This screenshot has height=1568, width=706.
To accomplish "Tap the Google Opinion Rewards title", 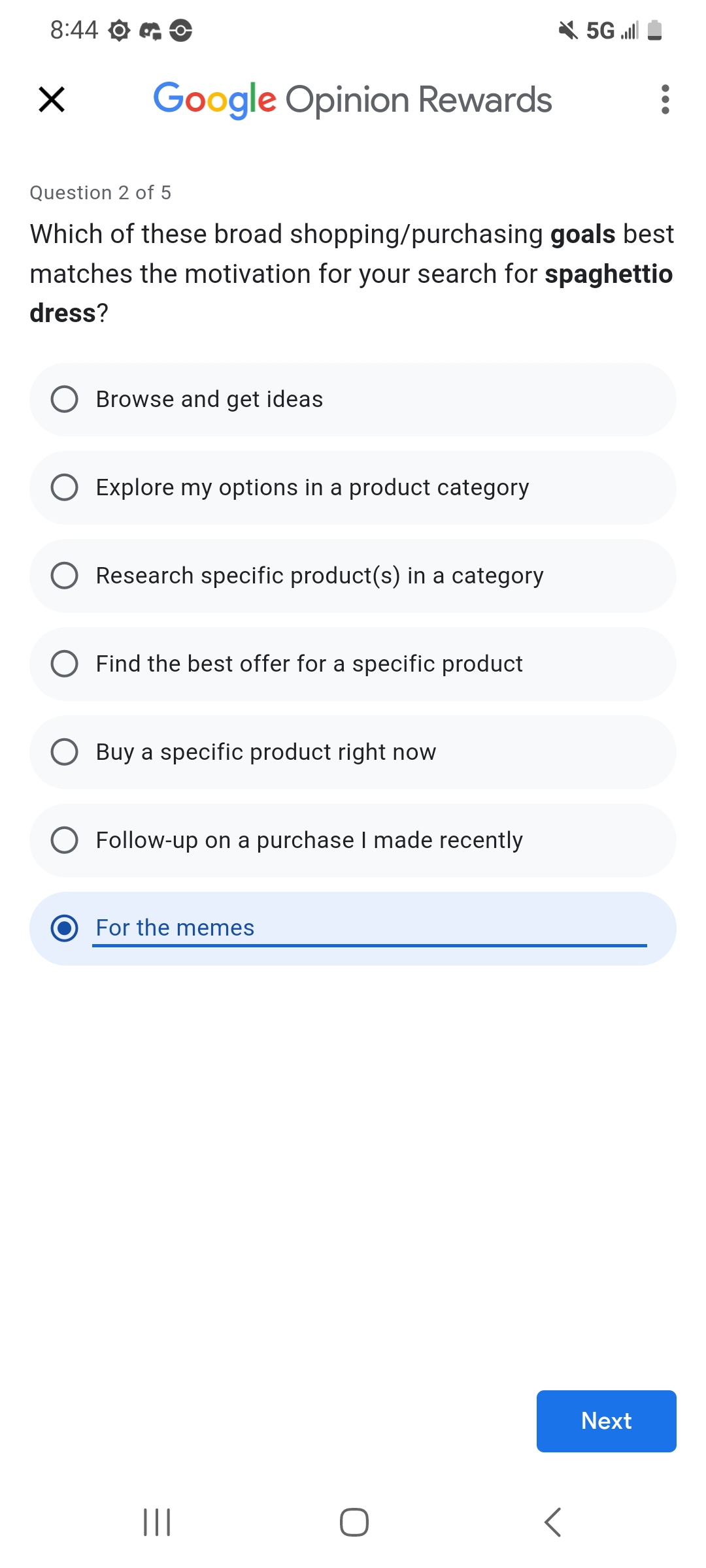I will click(x=353, y=100).
